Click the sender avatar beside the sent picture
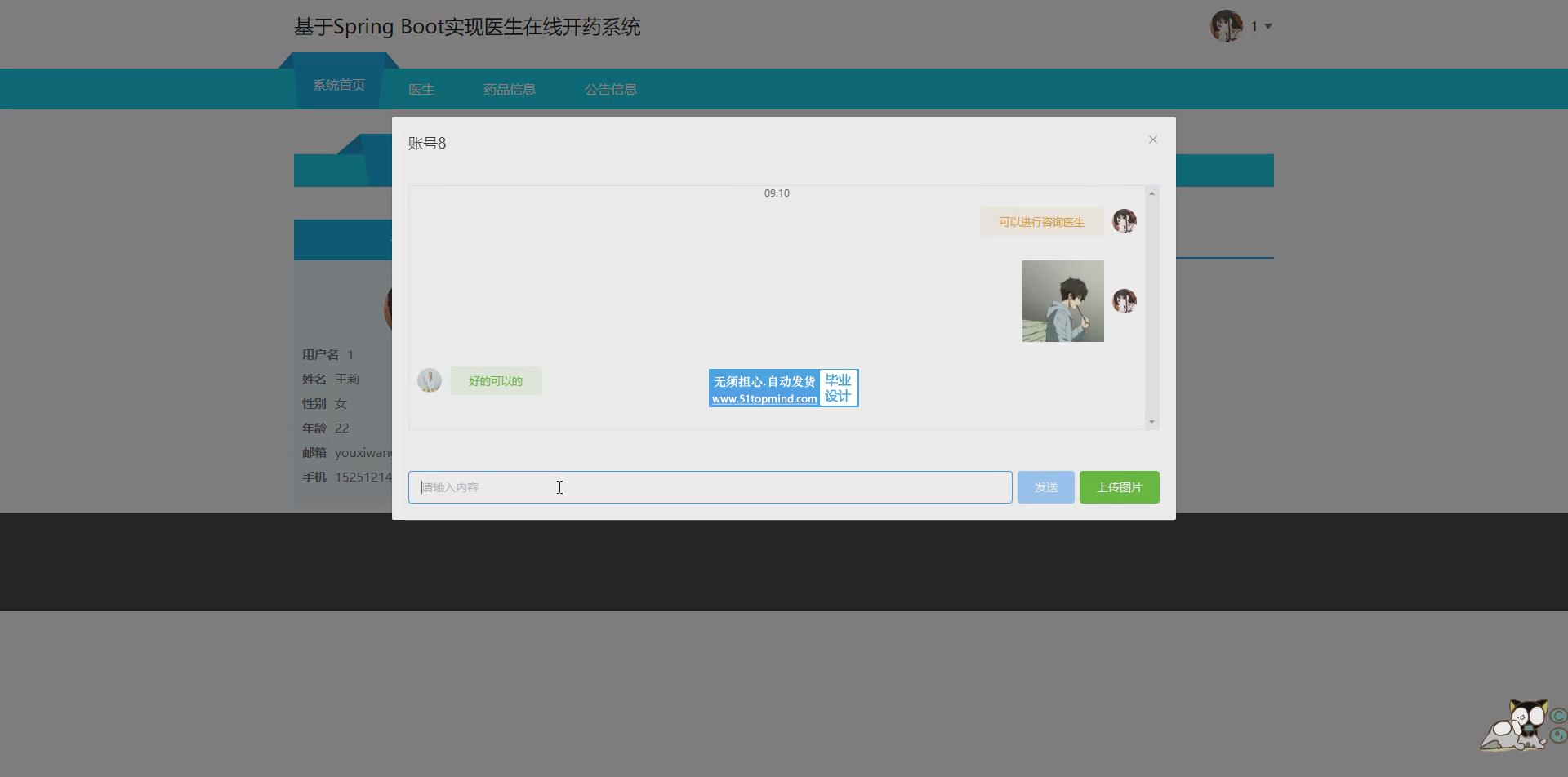The width and height of the screenshot is (1568, 777). (1125, 301)
